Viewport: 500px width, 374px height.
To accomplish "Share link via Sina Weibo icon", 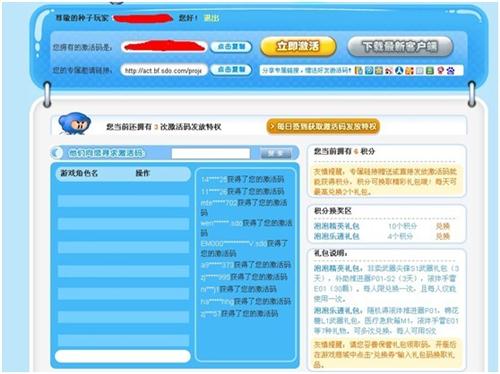I will pos(389,70).
